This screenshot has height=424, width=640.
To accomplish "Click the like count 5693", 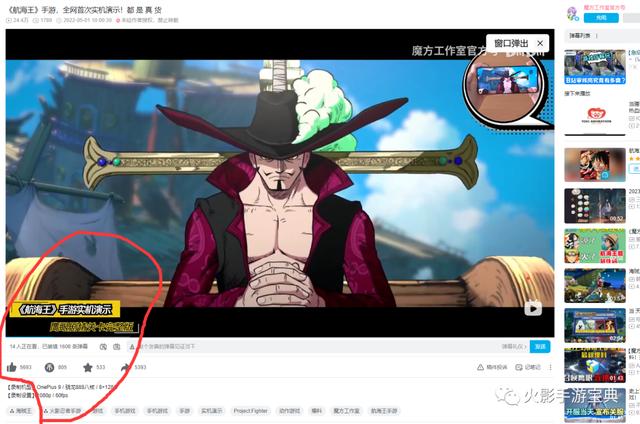I will tap(26, 367).
